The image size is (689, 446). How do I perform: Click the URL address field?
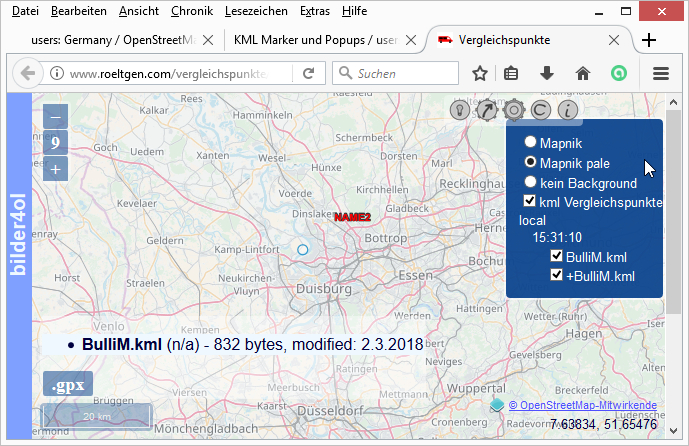[x=169, y=73]
